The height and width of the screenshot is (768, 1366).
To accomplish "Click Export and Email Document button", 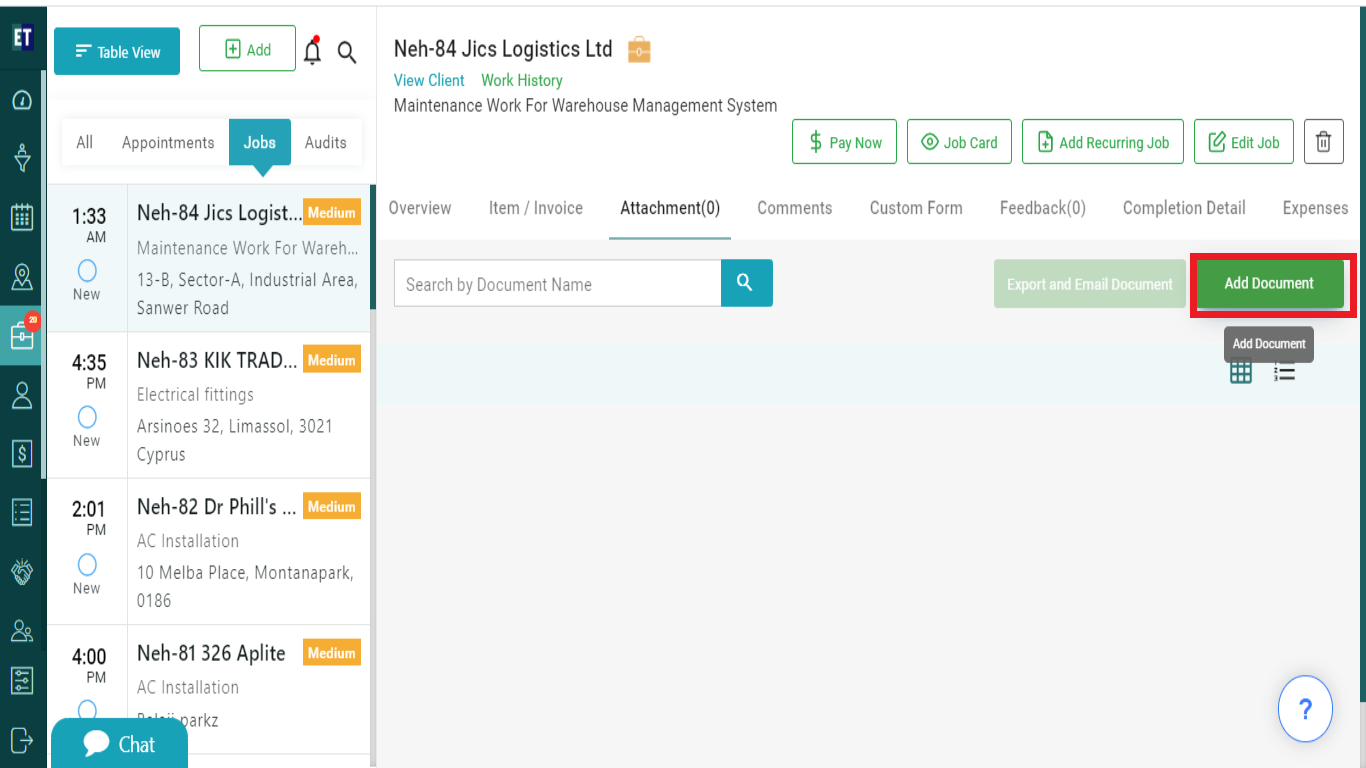I will coord(1090,284).
